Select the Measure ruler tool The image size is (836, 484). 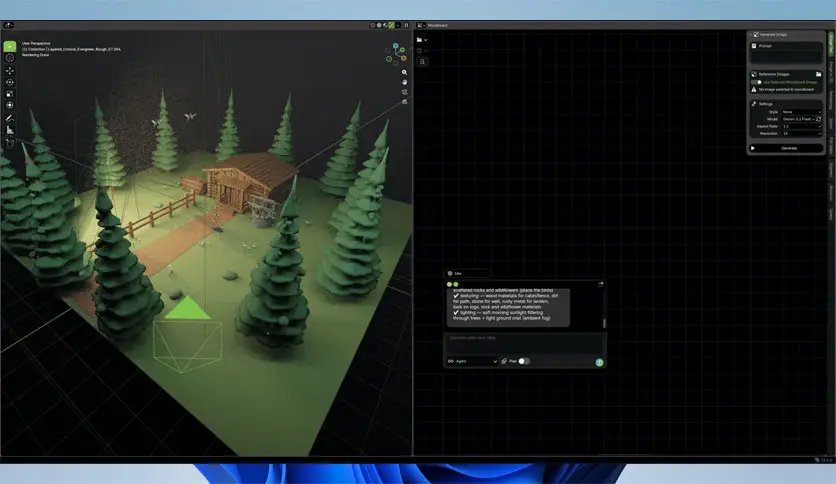[10, 130]
